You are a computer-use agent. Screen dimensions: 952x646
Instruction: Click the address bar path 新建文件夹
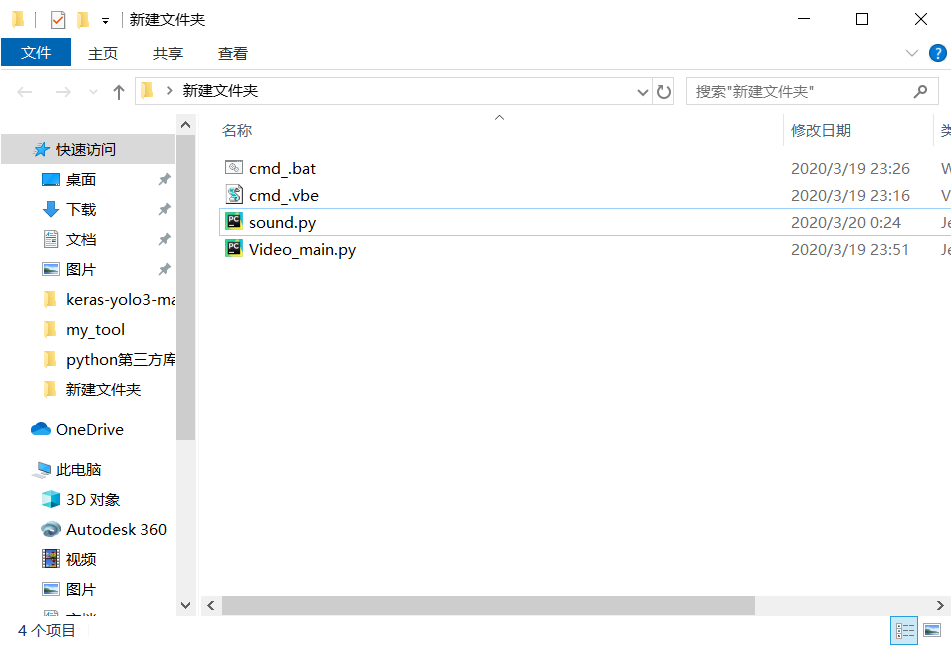tap(220, 91)
